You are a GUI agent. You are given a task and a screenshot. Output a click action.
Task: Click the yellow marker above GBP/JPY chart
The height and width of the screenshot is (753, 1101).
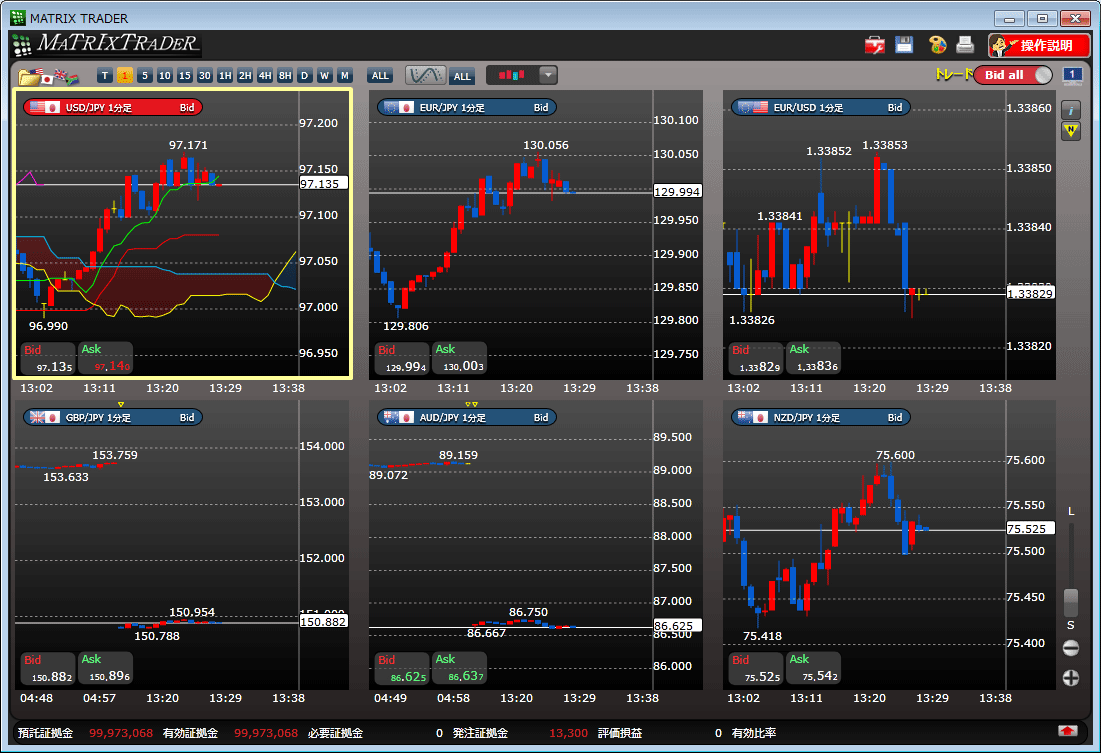point(121,405)
